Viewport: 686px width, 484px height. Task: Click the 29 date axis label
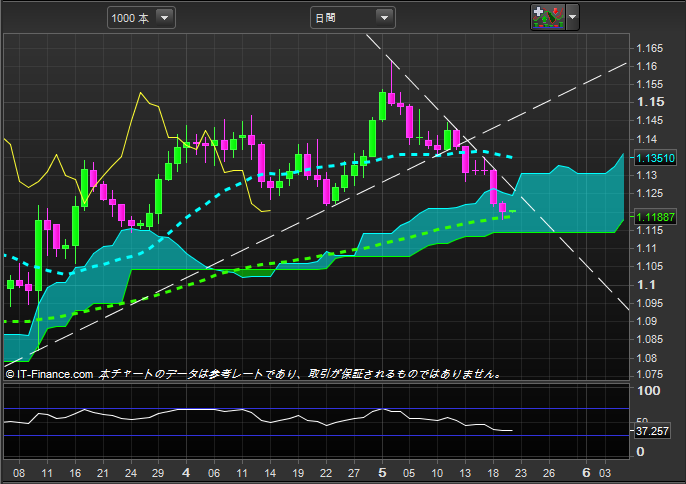(x=158, y=473)
